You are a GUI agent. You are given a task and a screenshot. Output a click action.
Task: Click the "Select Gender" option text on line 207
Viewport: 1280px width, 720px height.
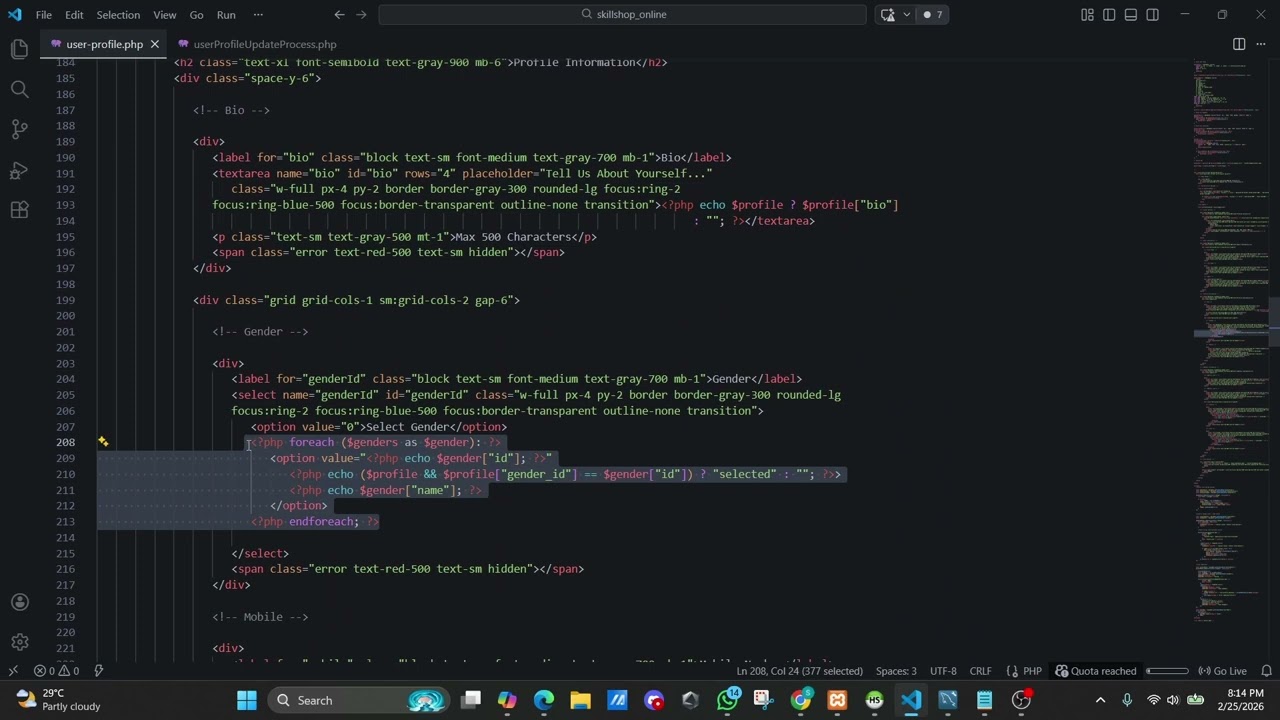coord(407,427)
